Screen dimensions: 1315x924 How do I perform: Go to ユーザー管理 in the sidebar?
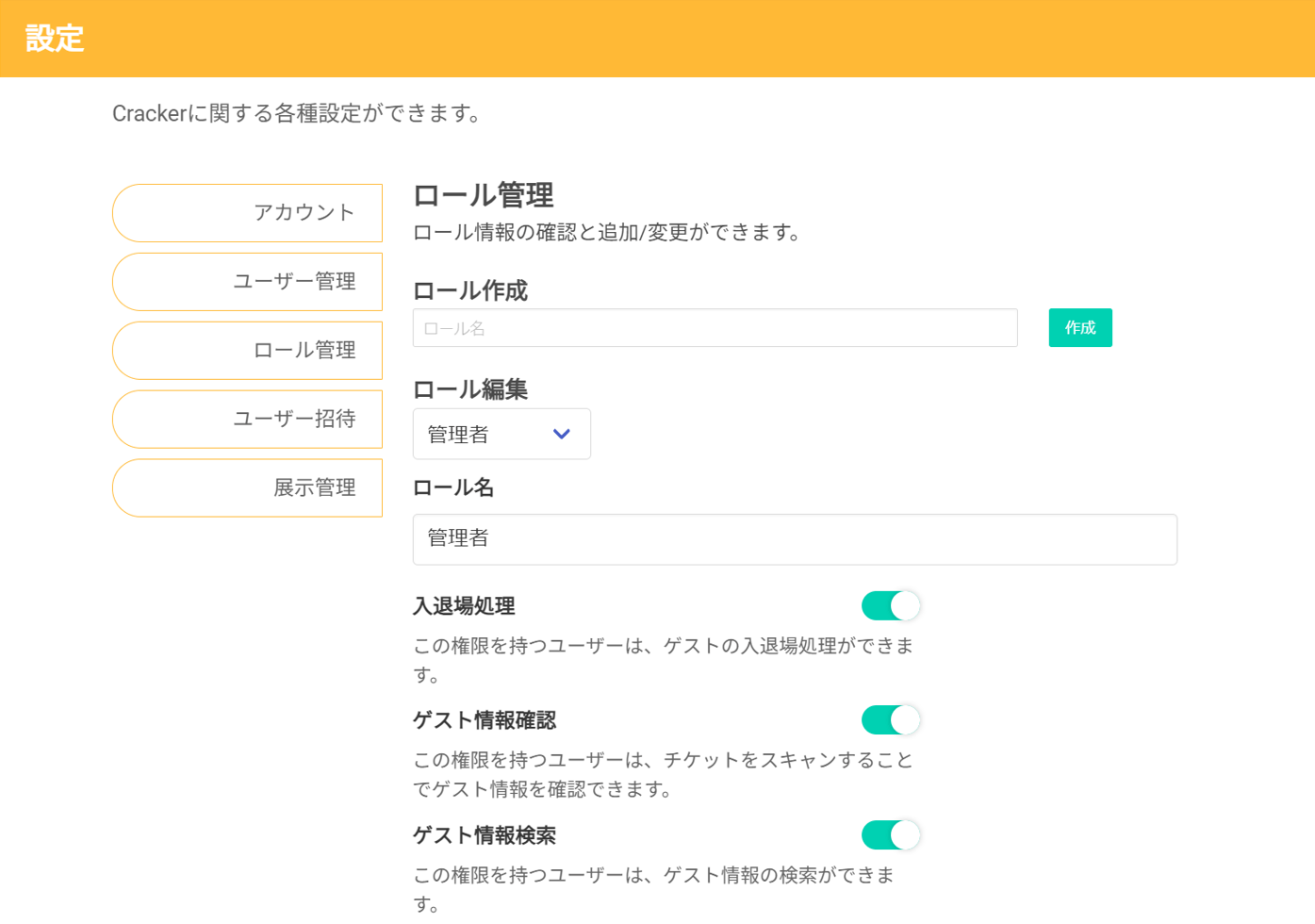coord(248,282)
